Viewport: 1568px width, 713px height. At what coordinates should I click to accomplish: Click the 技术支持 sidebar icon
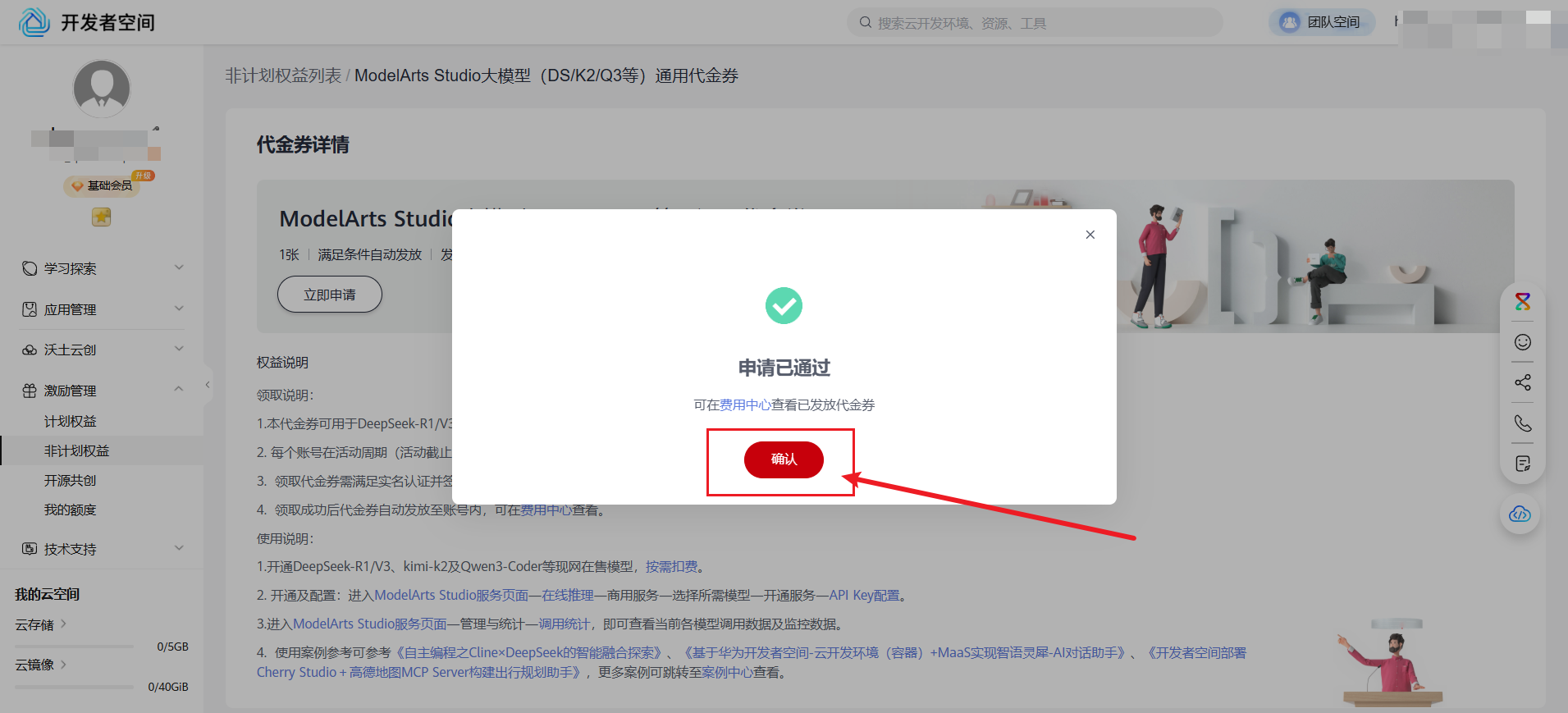click(30, 549)
